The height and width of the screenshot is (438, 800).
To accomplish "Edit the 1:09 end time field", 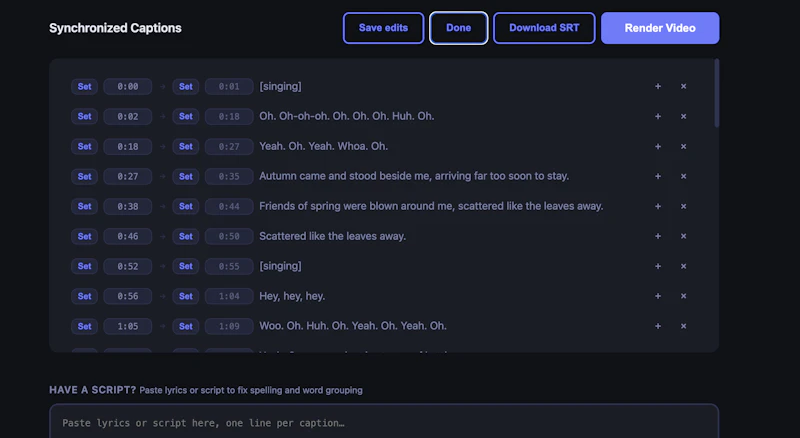I will pos(229,326).
